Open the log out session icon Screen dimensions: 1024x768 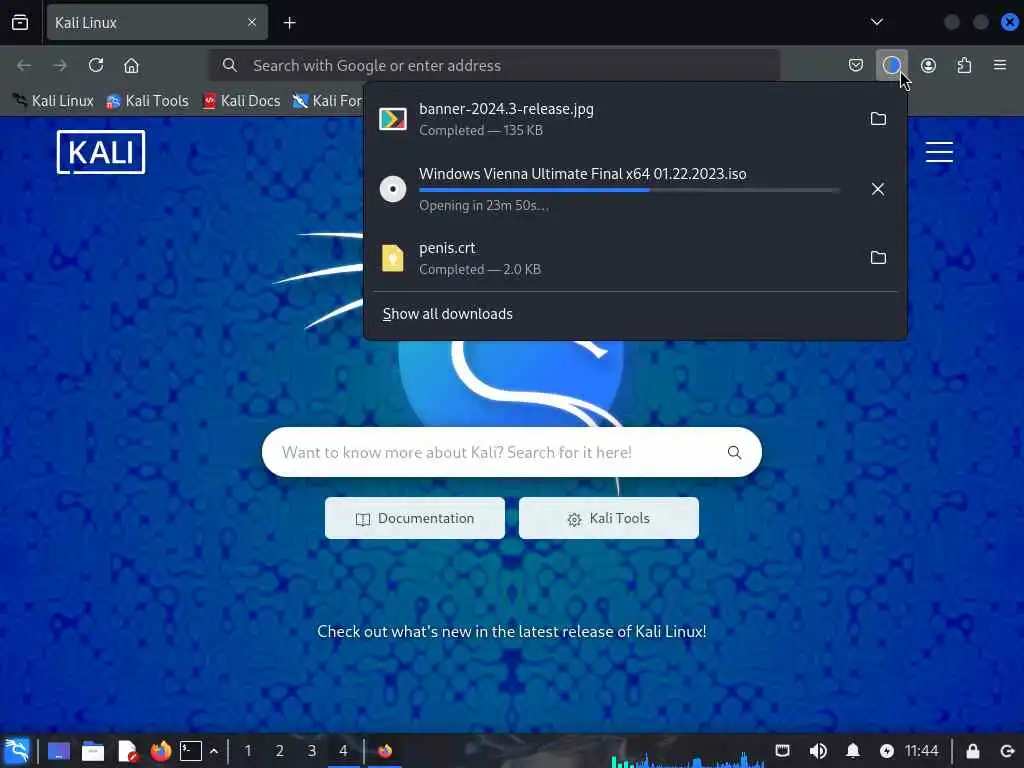[x=1007, y=751]
